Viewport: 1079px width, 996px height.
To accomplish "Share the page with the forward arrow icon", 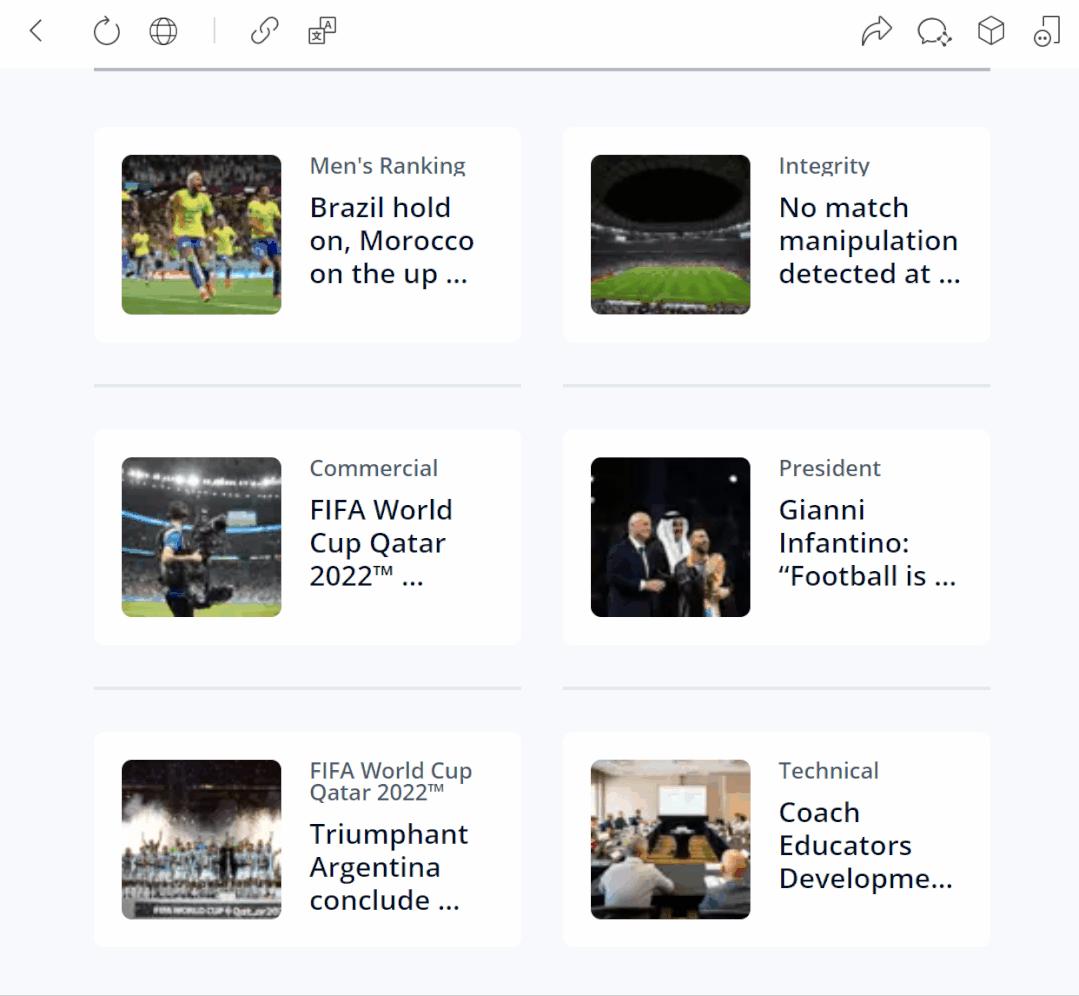I will 877,31.
